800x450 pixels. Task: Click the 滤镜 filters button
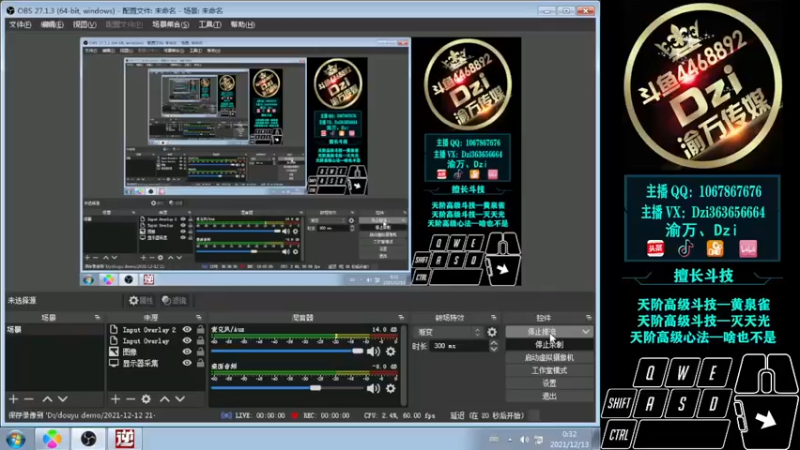[174, 301]
